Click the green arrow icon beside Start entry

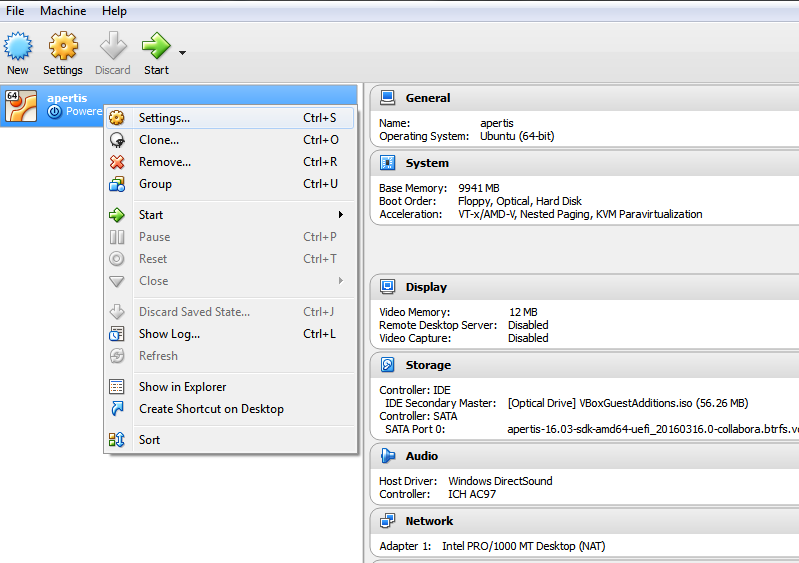click(x=117, y=215)
